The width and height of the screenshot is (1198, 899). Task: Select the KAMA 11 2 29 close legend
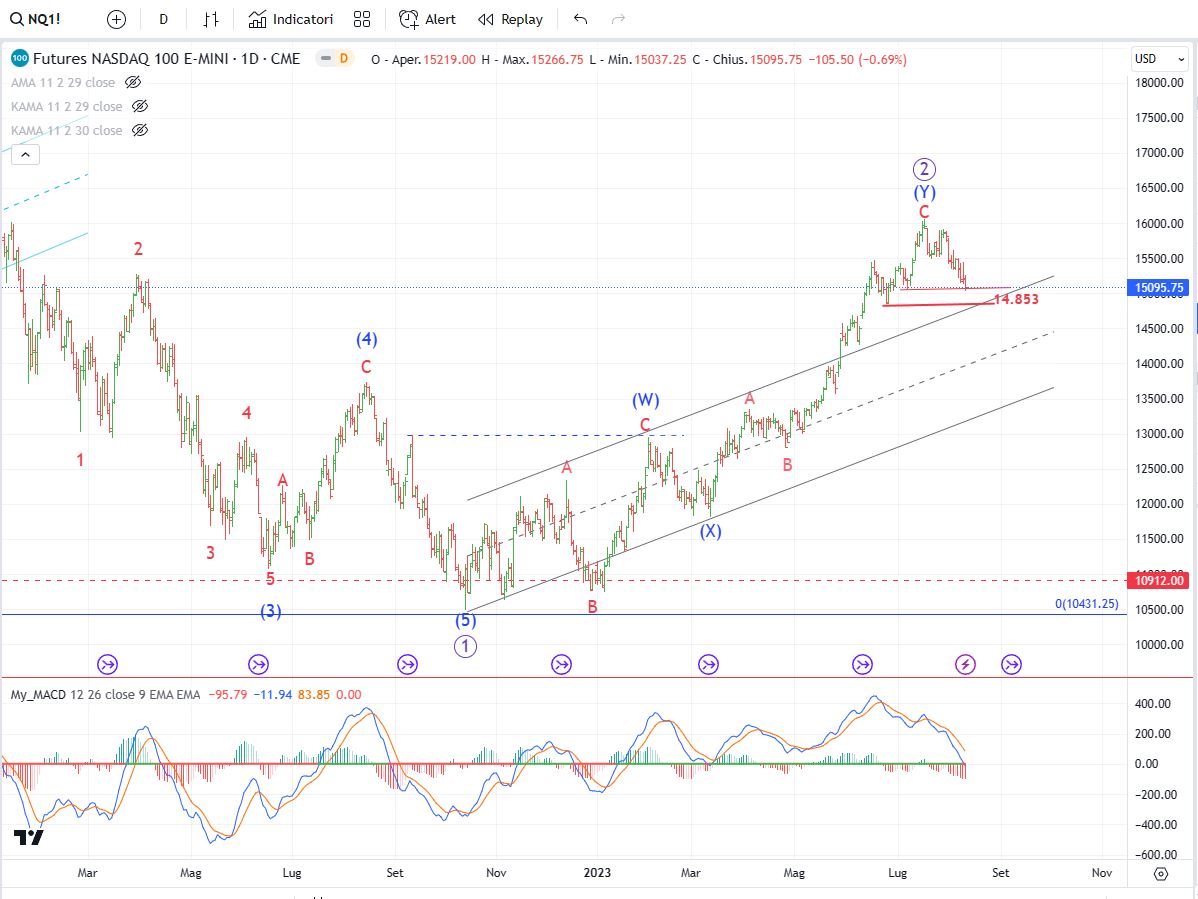point(66,106)
